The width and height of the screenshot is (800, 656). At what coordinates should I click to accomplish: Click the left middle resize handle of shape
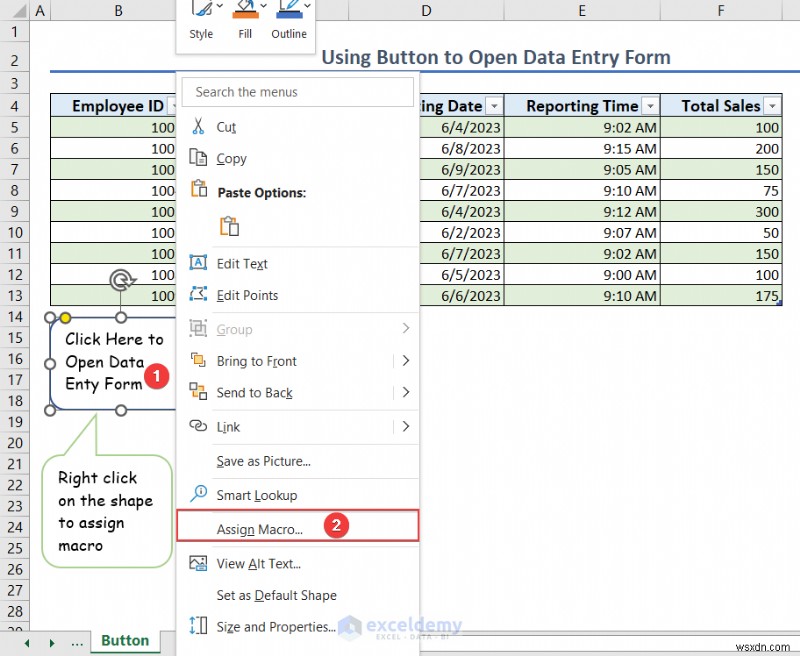[50, 364]
